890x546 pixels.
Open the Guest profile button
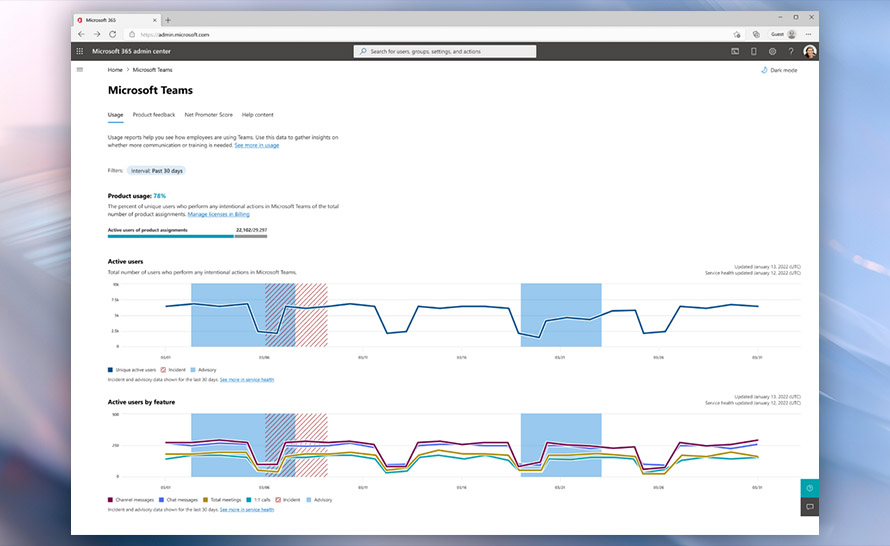click(783, 35)
